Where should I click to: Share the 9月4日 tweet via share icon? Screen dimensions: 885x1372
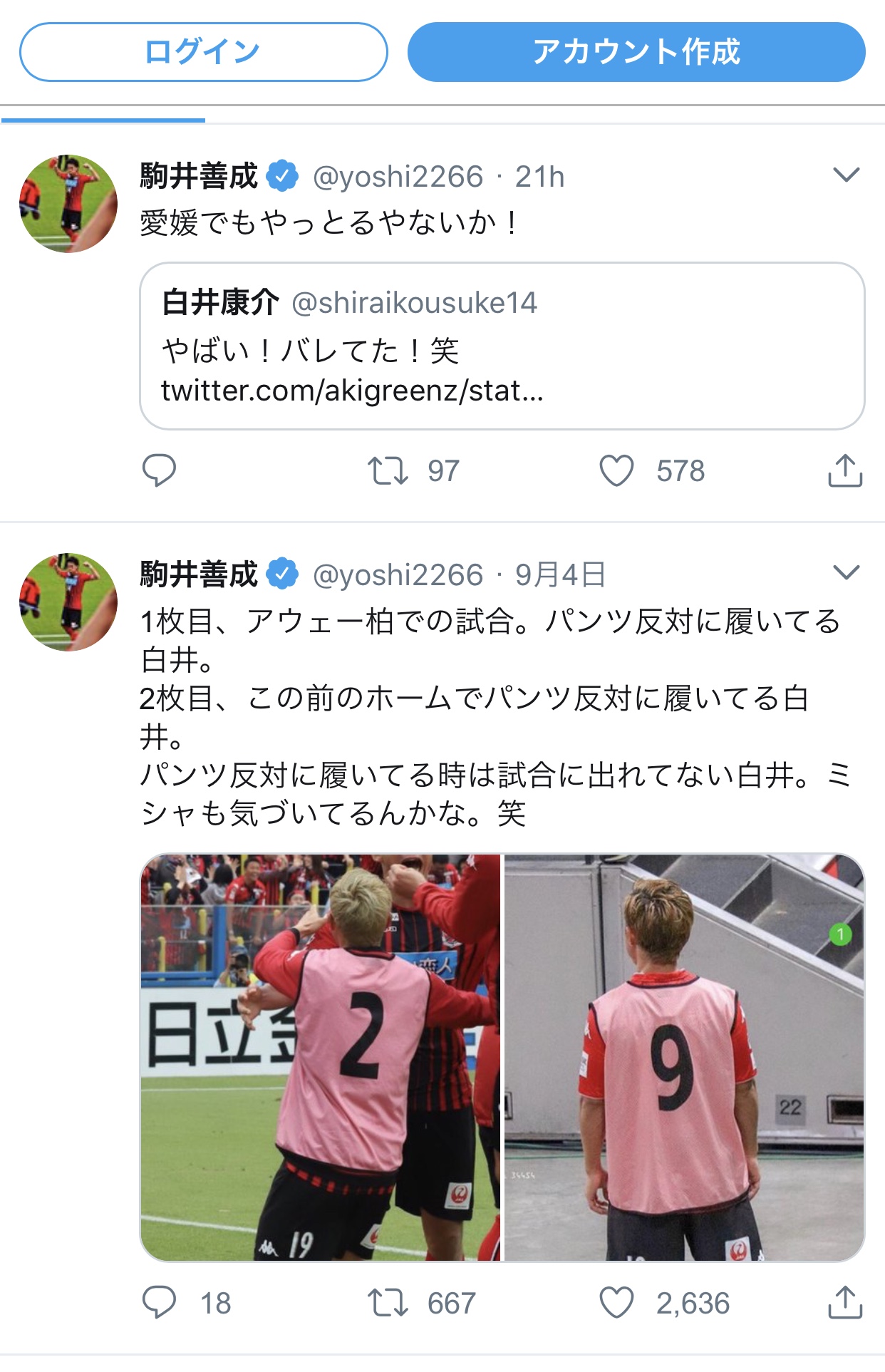pos(845,1302)
